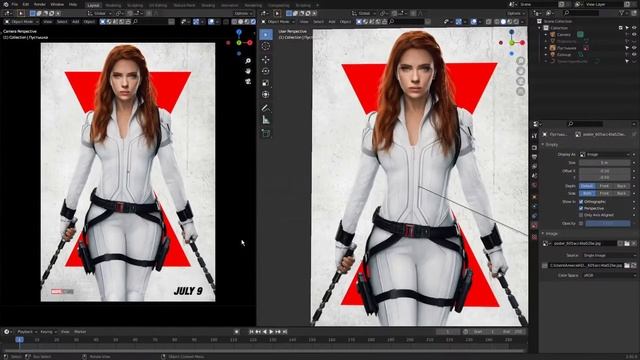Viewport: 640px width, 360px height.
Task: Toggle visibility eye for the Camera object
Action: click(x=634, y=35)
